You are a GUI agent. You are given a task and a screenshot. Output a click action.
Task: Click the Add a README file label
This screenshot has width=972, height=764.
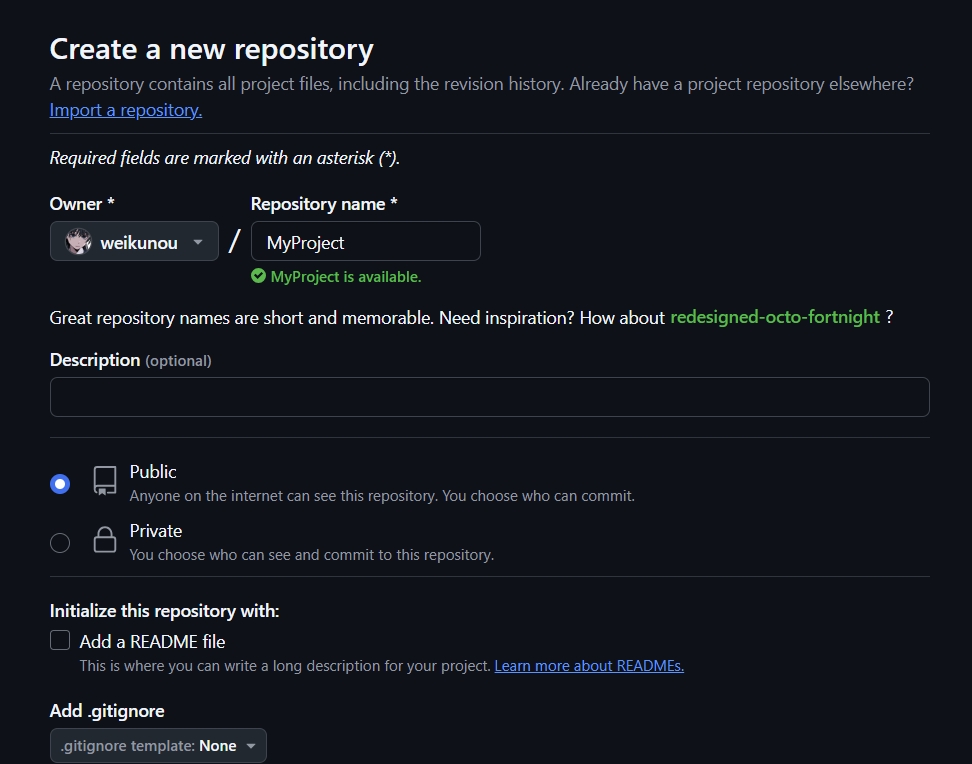(152, 641)
